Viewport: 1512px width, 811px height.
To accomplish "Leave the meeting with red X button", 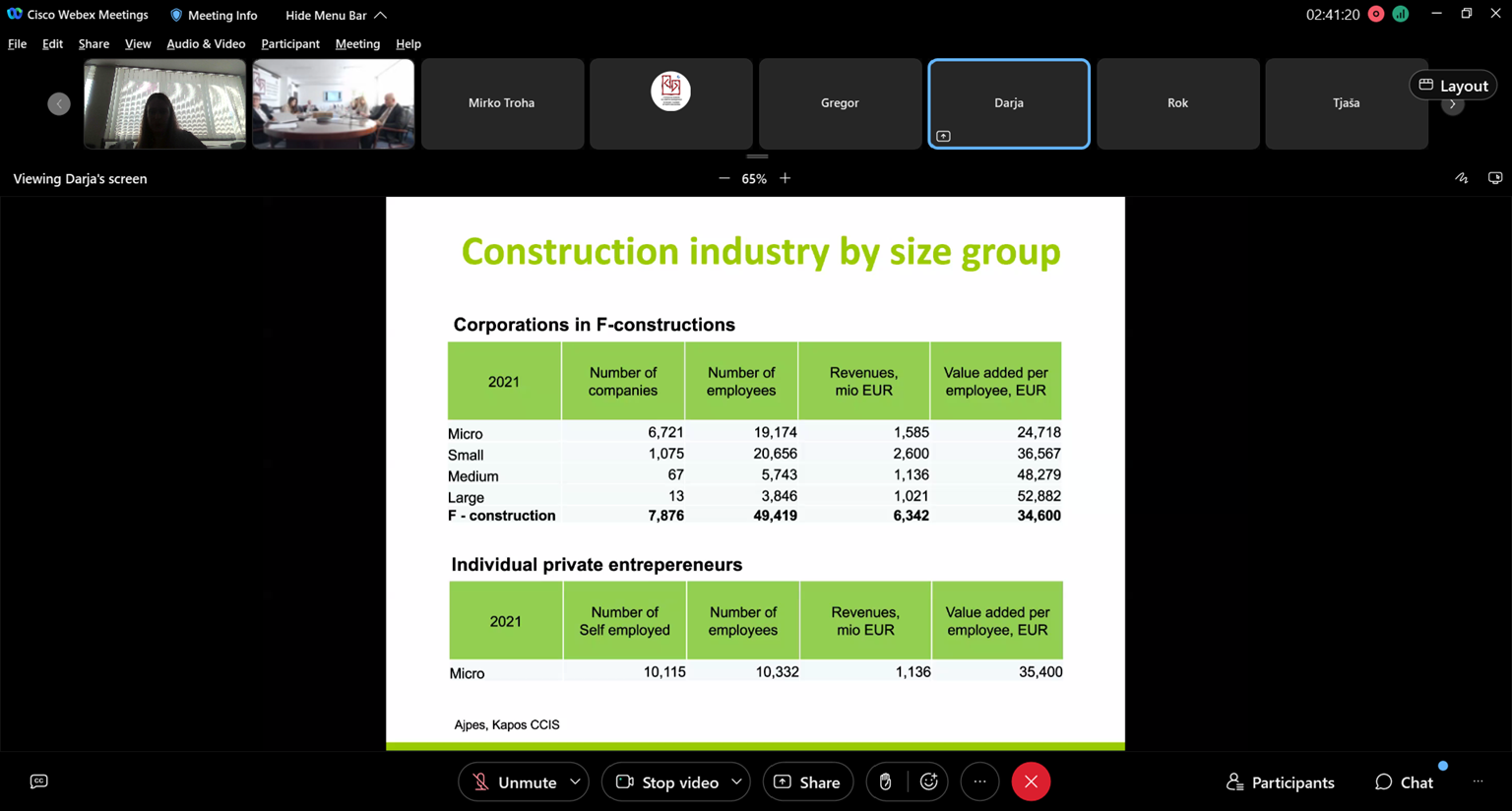I will (1031, 781).
